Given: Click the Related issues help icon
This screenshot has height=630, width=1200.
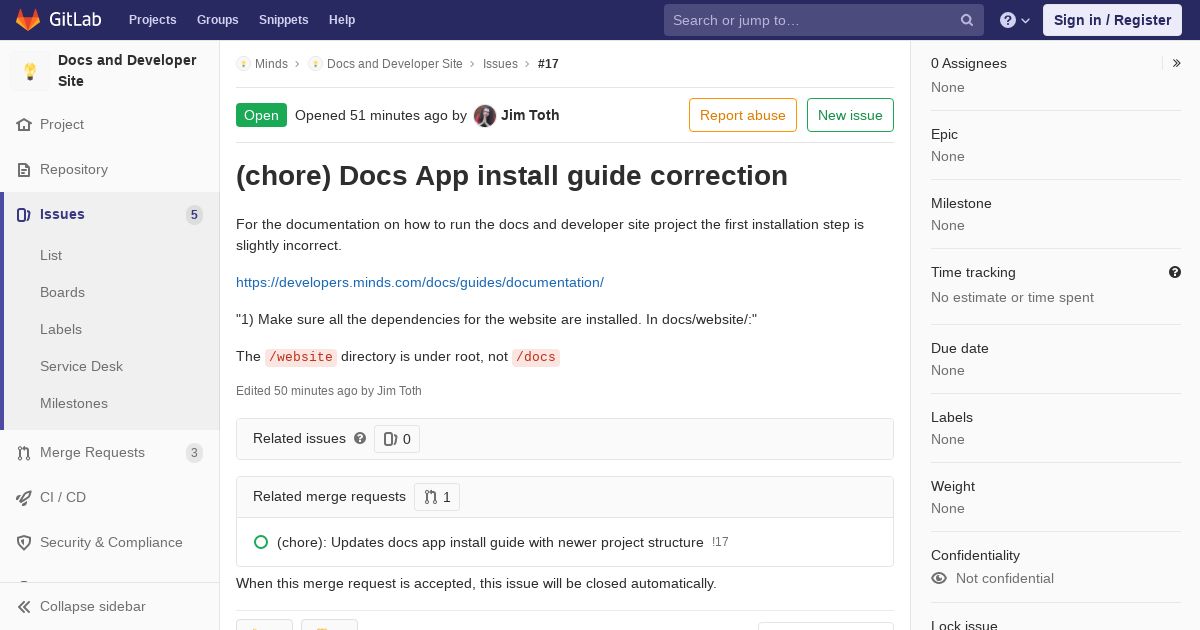Looking at the screenshot, I should pos(360,438).
